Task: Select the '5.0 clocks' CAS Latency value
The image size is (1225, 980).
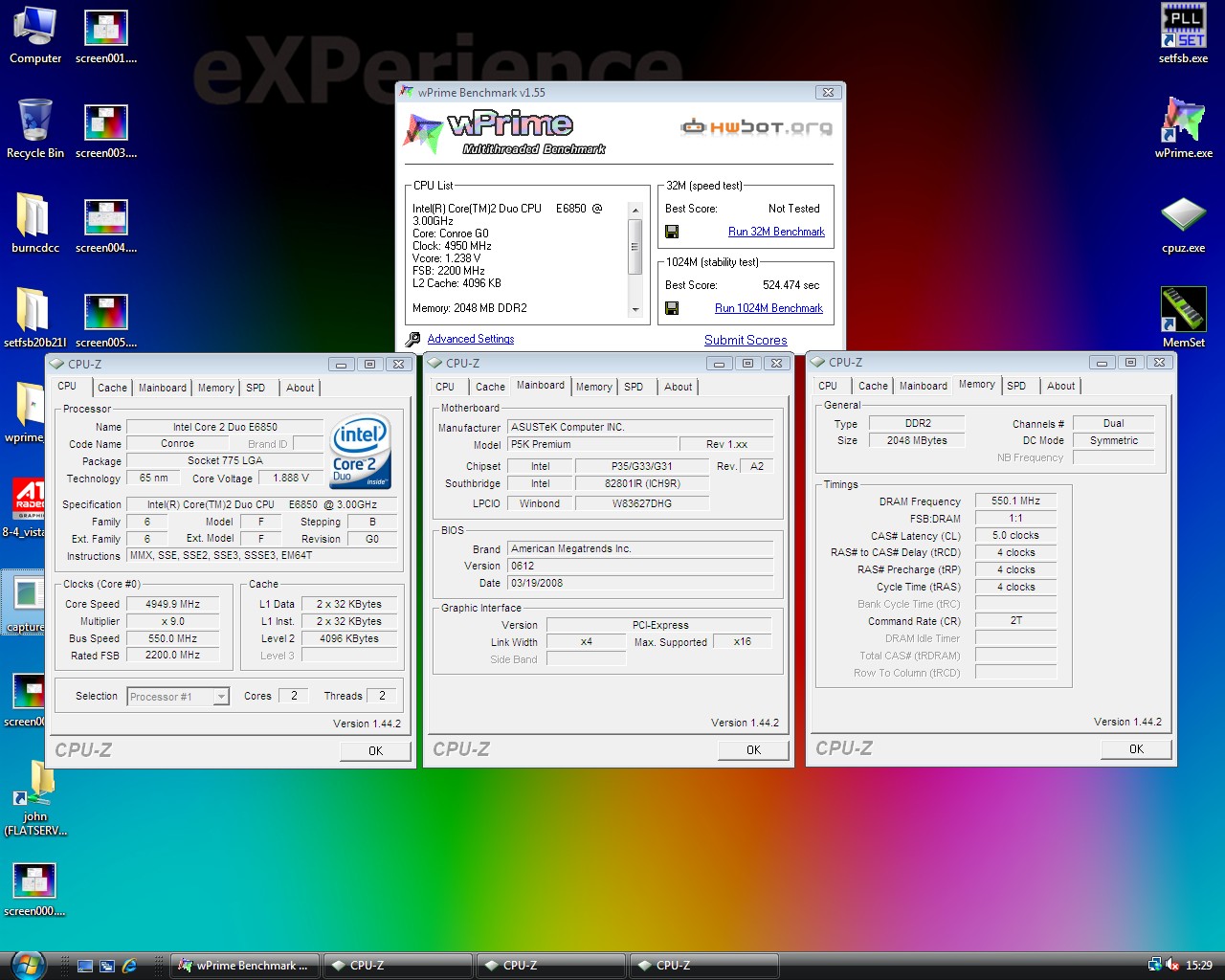Action: point(1015,535)
